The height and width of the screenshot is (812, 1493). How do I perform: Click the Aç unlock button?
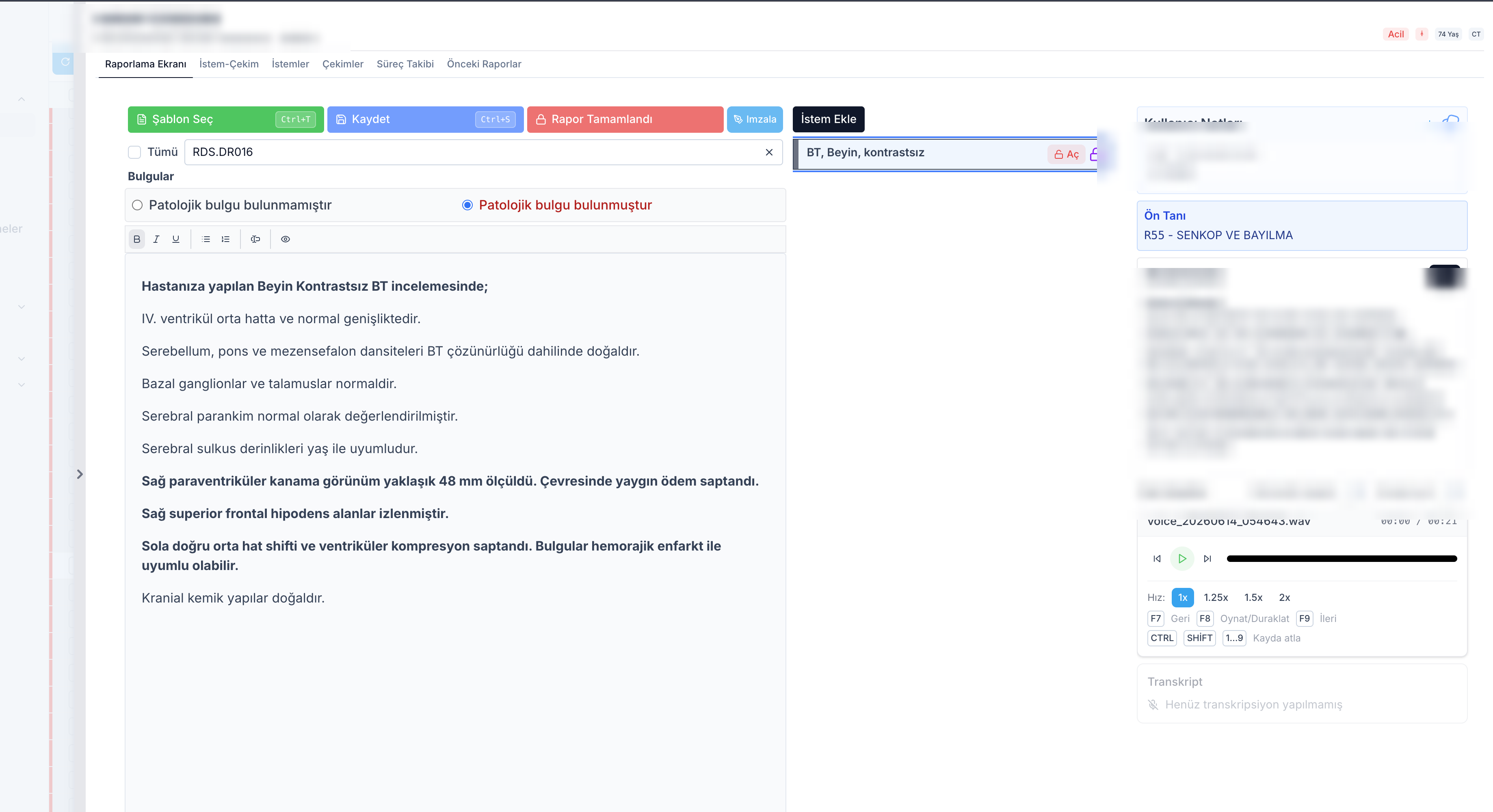point(1067,154)
